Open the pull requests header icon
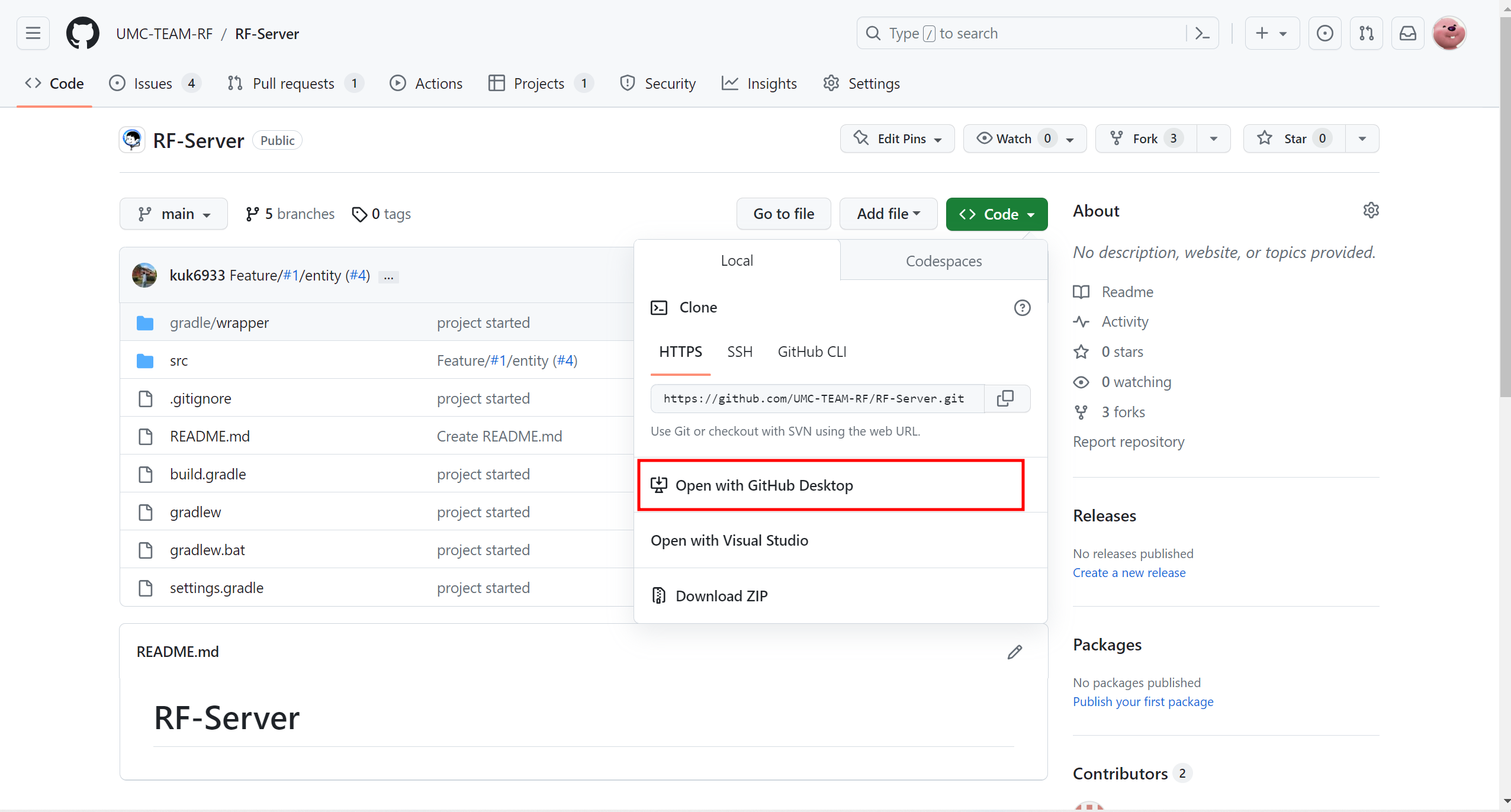1511x812 pixels. click(1367, 33)
